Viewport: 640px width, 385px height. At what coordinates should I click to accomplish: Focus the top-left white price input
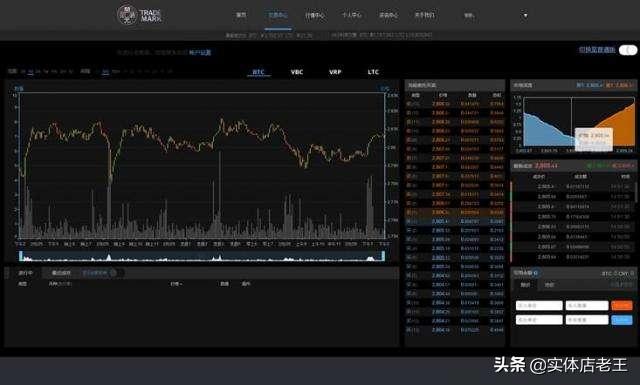[539, 305]
